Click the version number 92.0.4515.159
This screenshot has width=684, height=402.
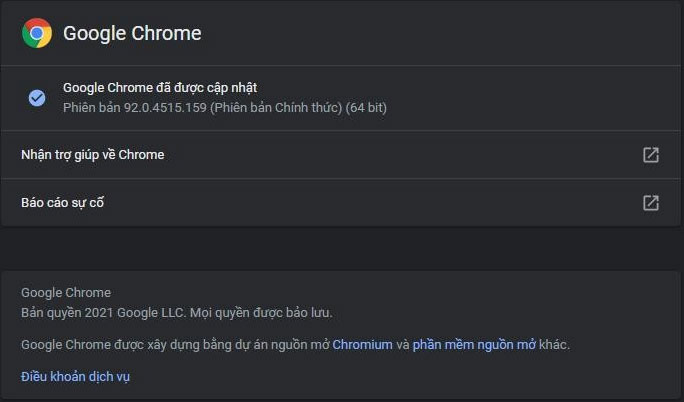[165, 108]
